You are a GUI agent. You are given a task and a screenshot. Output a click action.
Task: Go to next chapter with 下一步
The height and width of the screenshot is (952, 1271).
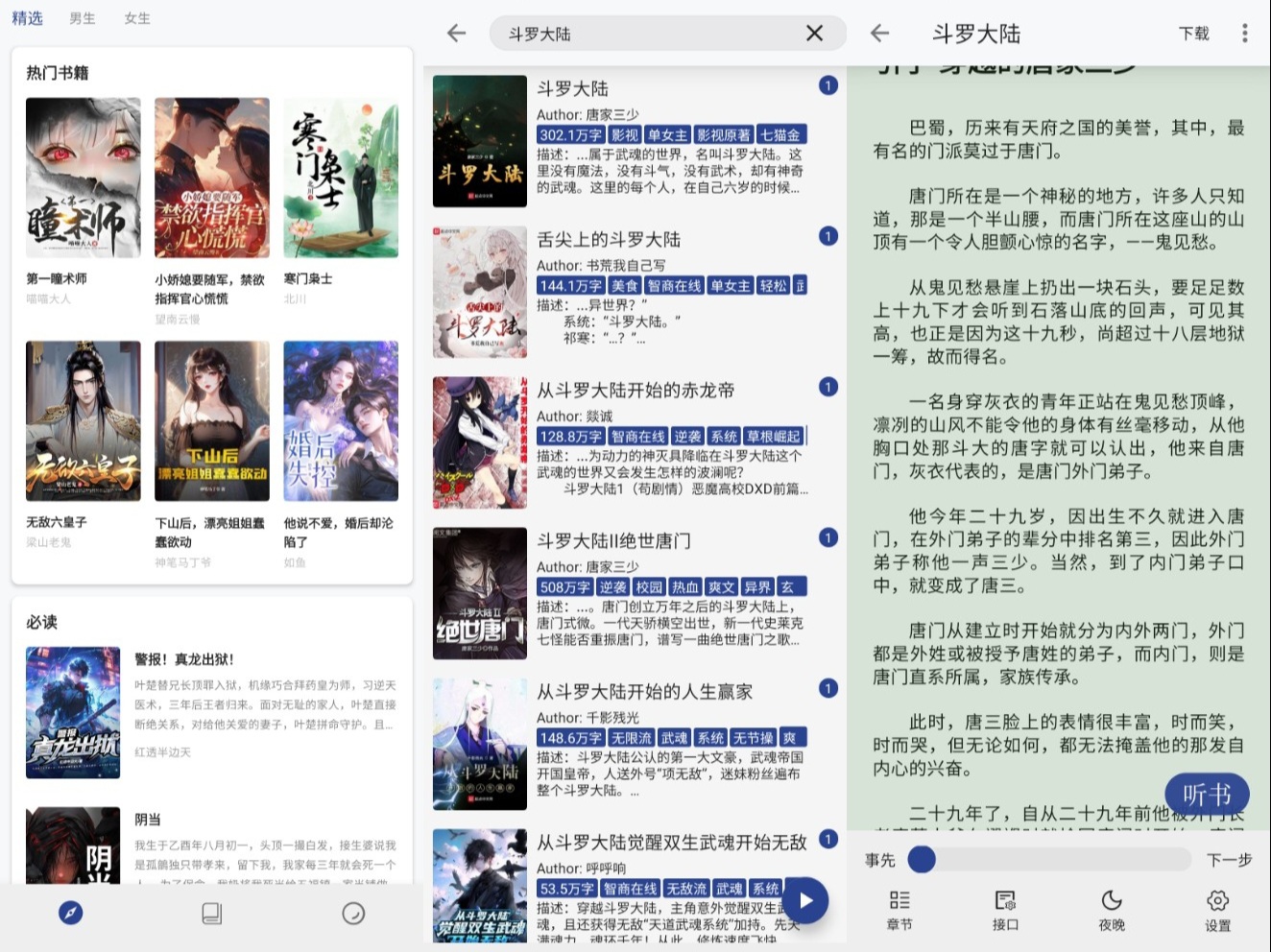pyautogui.click(x=1229, y=860)
